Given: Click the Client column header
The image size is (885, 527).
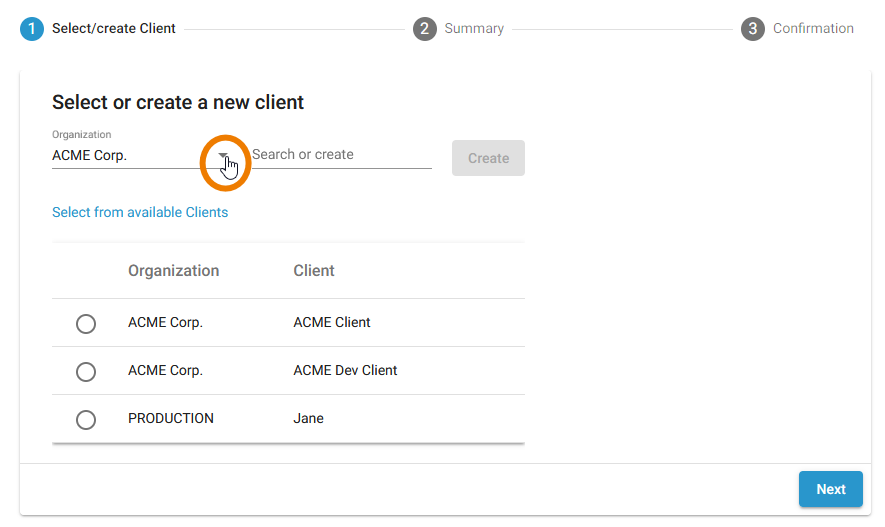Looking at the screenshot, I should click(314, 271).
